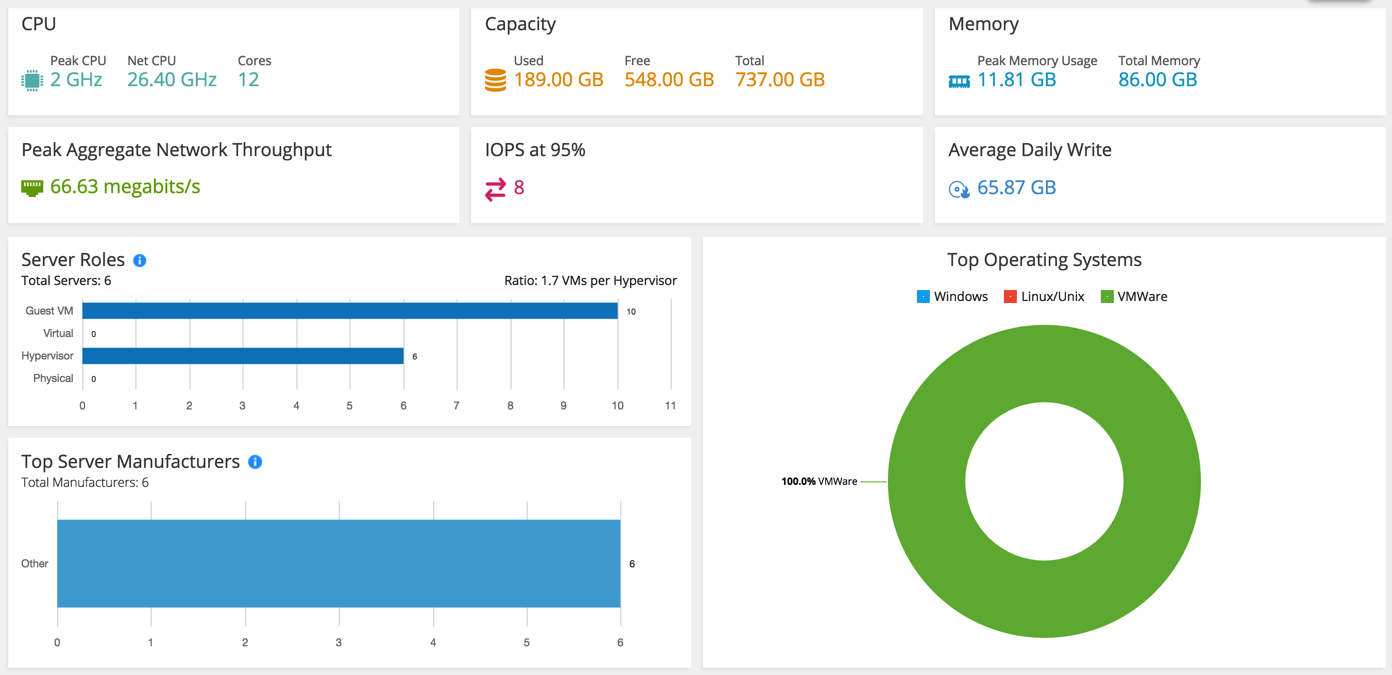Toggle the Windows legend entry
1392x675 pixels.
tap(951, 296)
